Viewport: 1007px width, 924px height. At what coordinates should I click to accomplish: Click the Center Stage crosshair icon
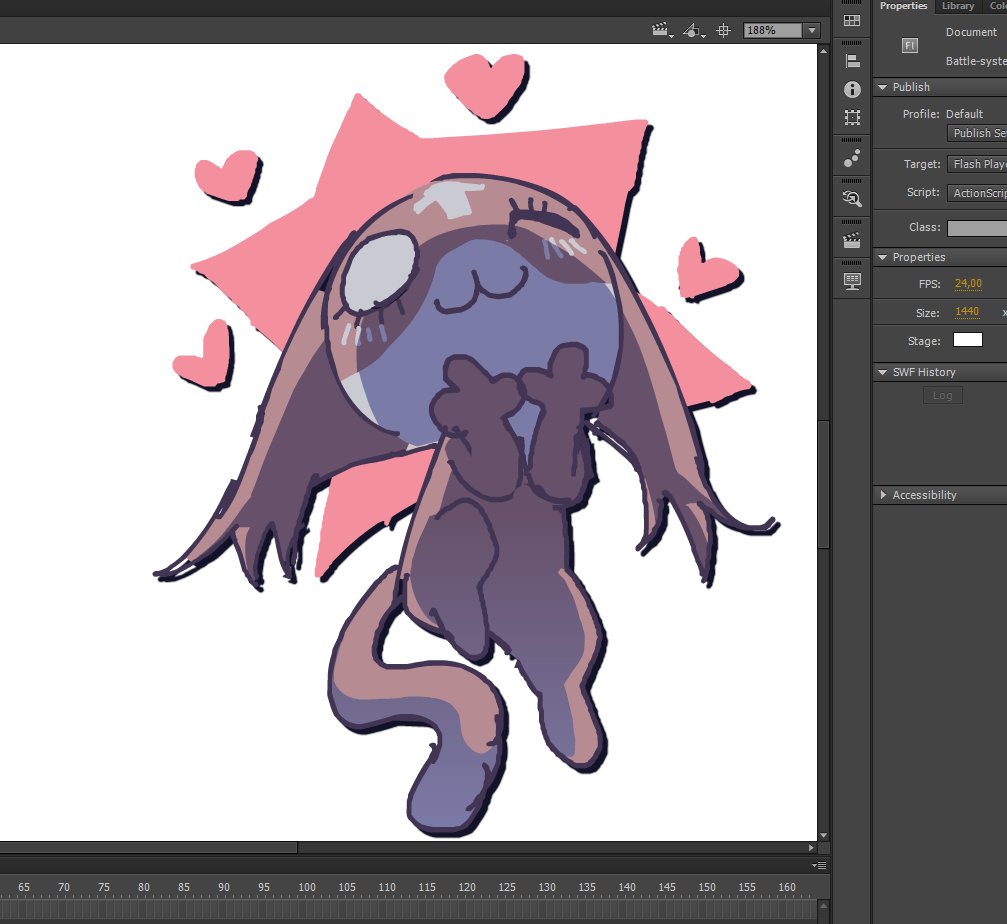[724, 30]
